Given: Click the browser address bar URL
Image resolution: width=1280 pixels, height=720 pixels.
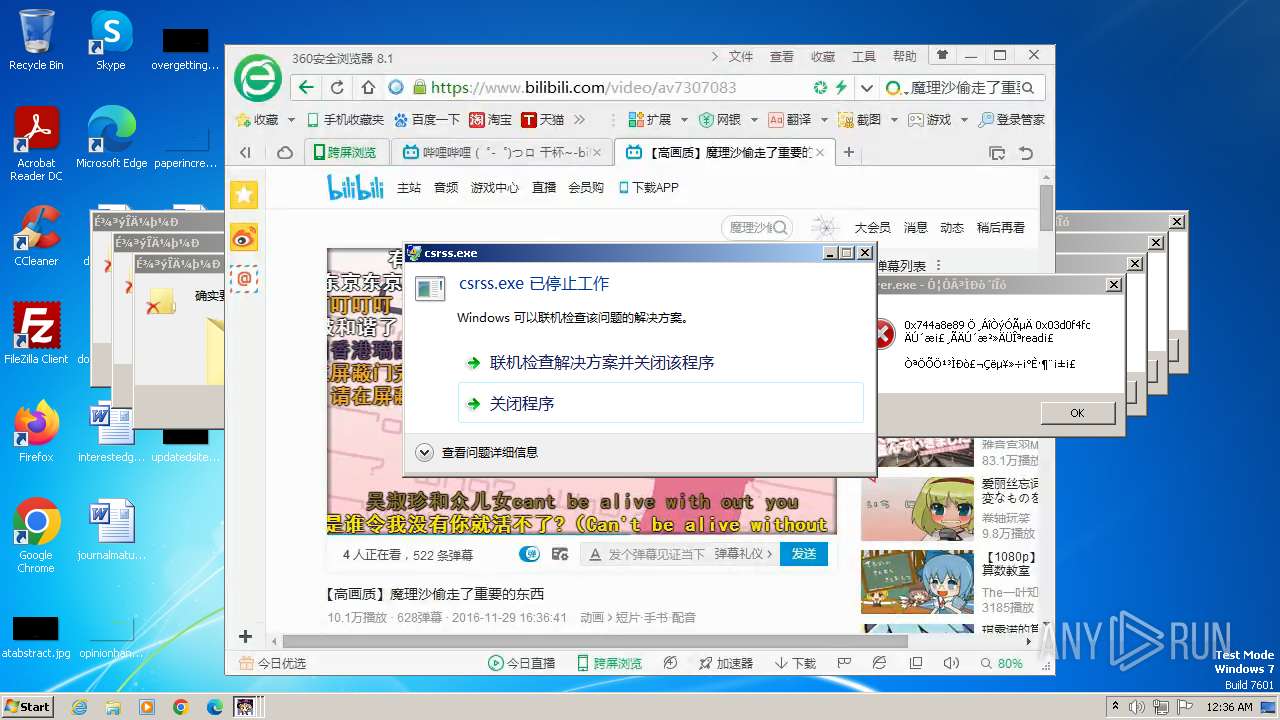Looking at the screenshot, I should pyautogui.click(x=583, y=88).
